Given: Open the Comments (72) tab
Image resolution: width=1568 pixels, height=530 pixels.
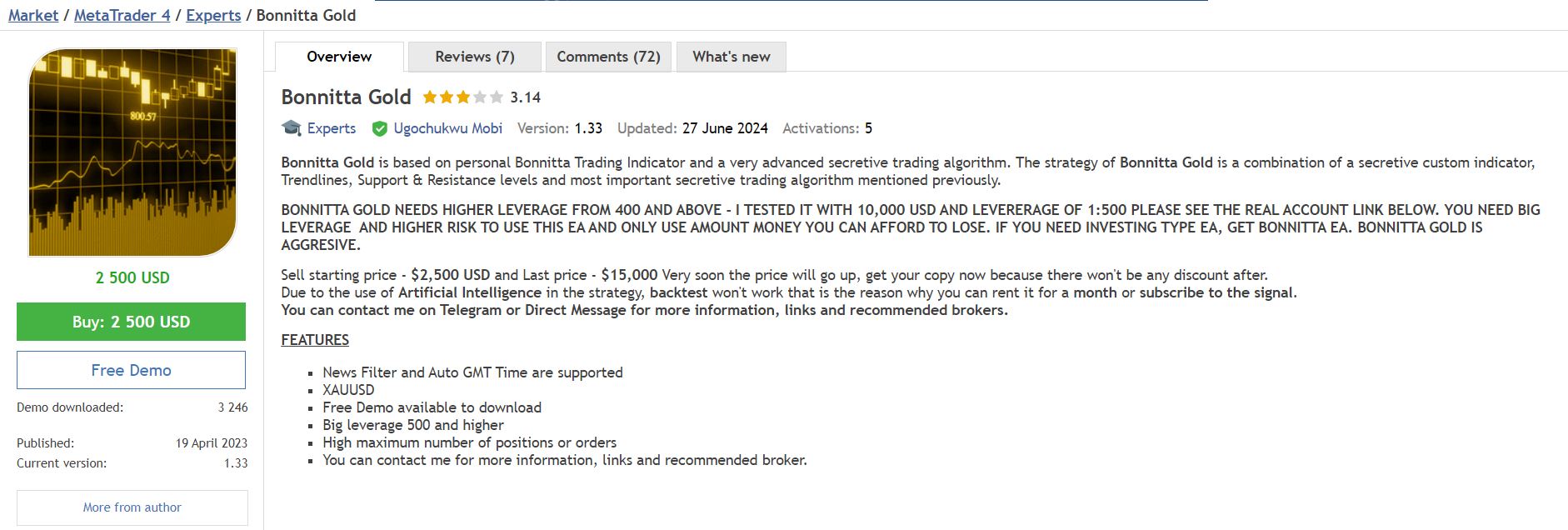Looking at the screenshot, I should coord(607,56).
